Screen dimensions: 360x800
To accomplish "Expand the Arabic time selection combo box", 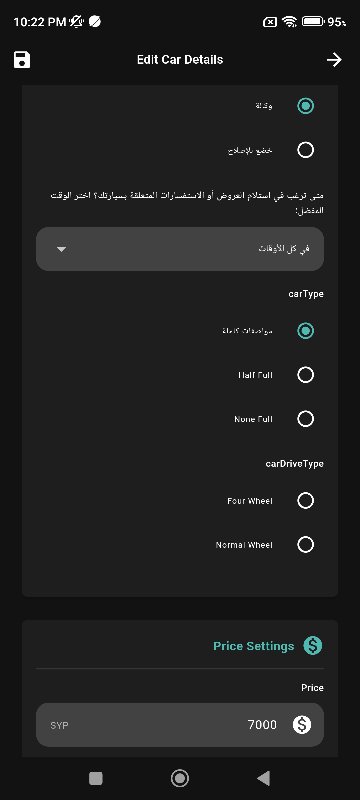I will tap(180, 249).
